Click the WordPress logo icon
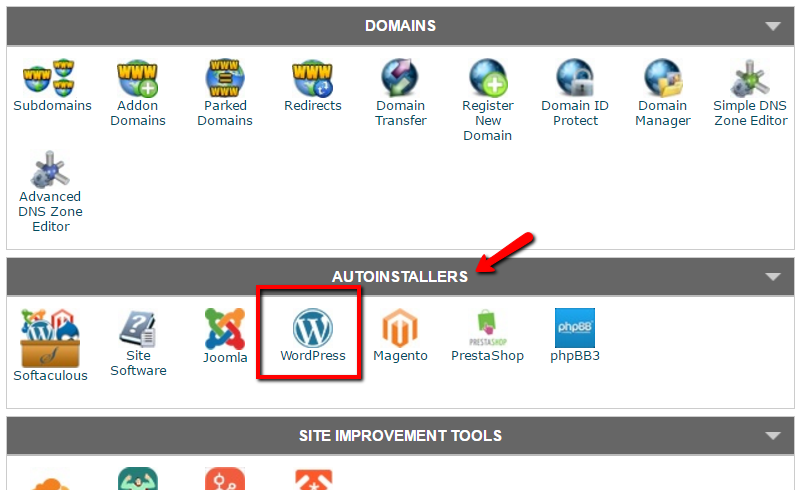 coord(313,328)
